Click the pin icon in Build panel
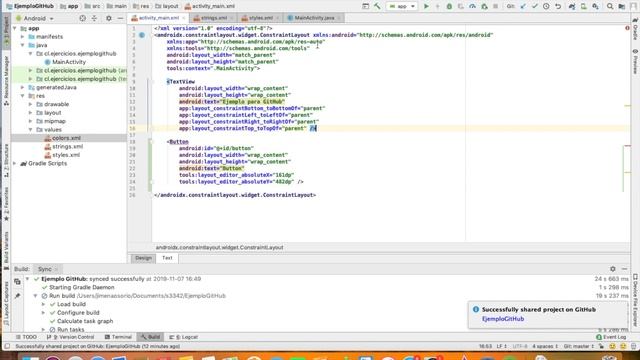 [x=17, y=296]
